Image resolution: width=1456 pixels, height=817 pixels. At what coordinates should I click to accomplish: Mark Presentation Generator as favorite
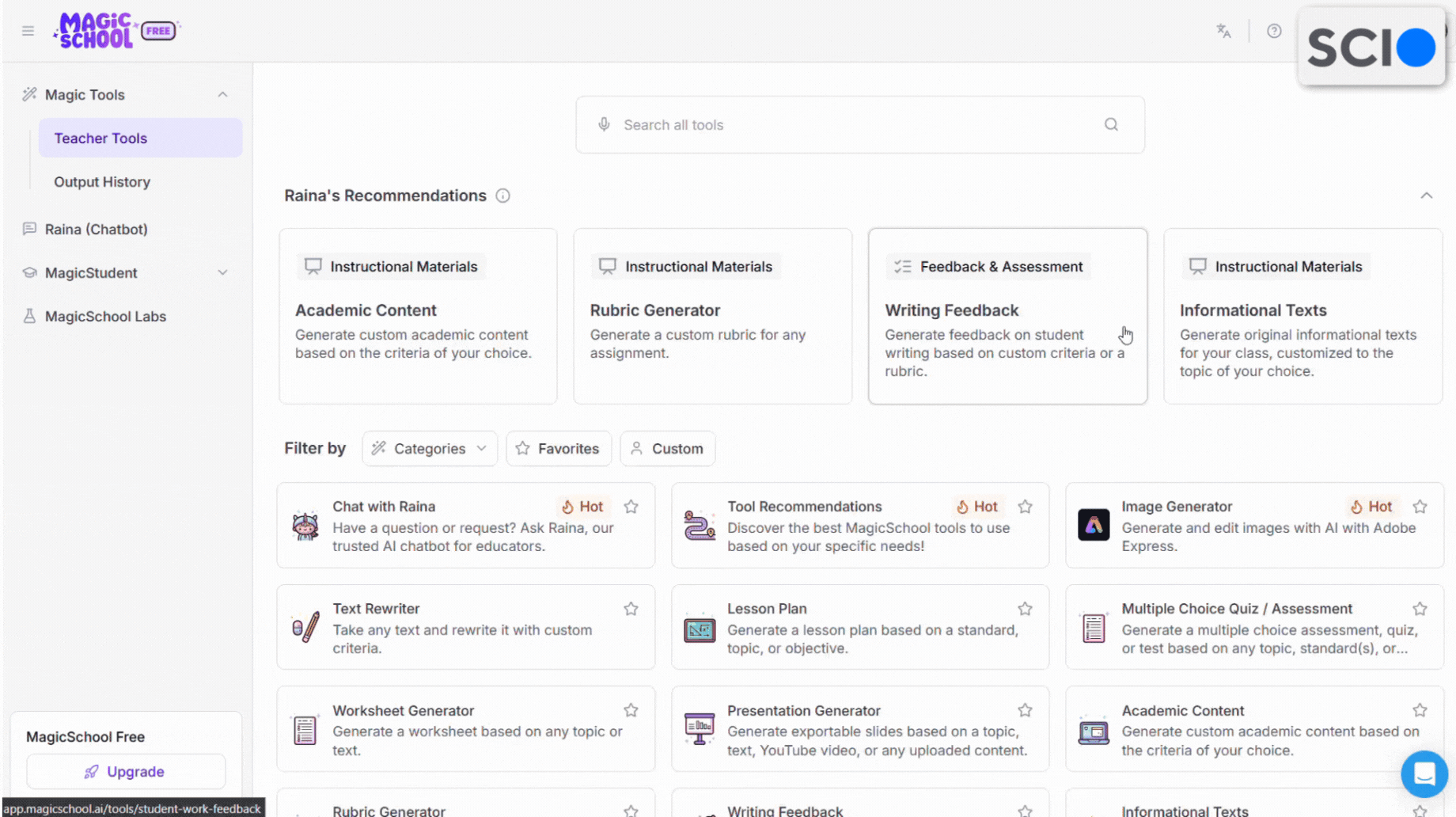(x=1025, y=710)
